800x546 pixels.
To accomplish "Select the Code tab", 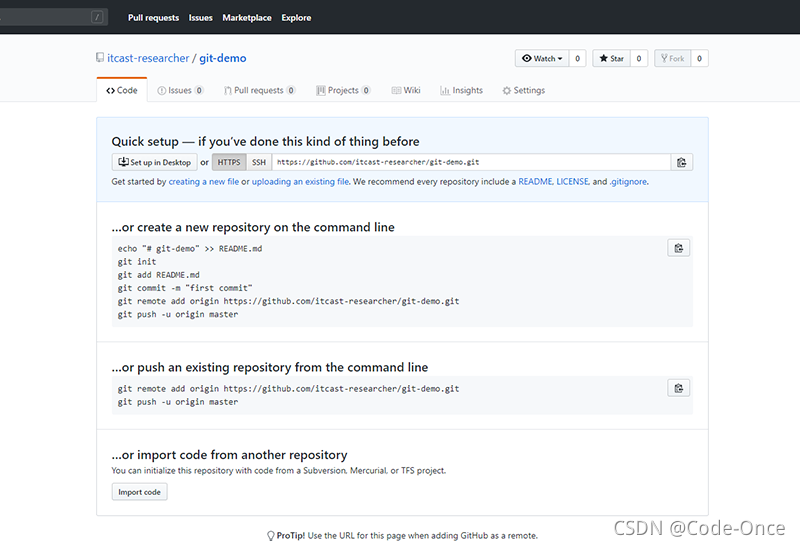I will 122,90.
